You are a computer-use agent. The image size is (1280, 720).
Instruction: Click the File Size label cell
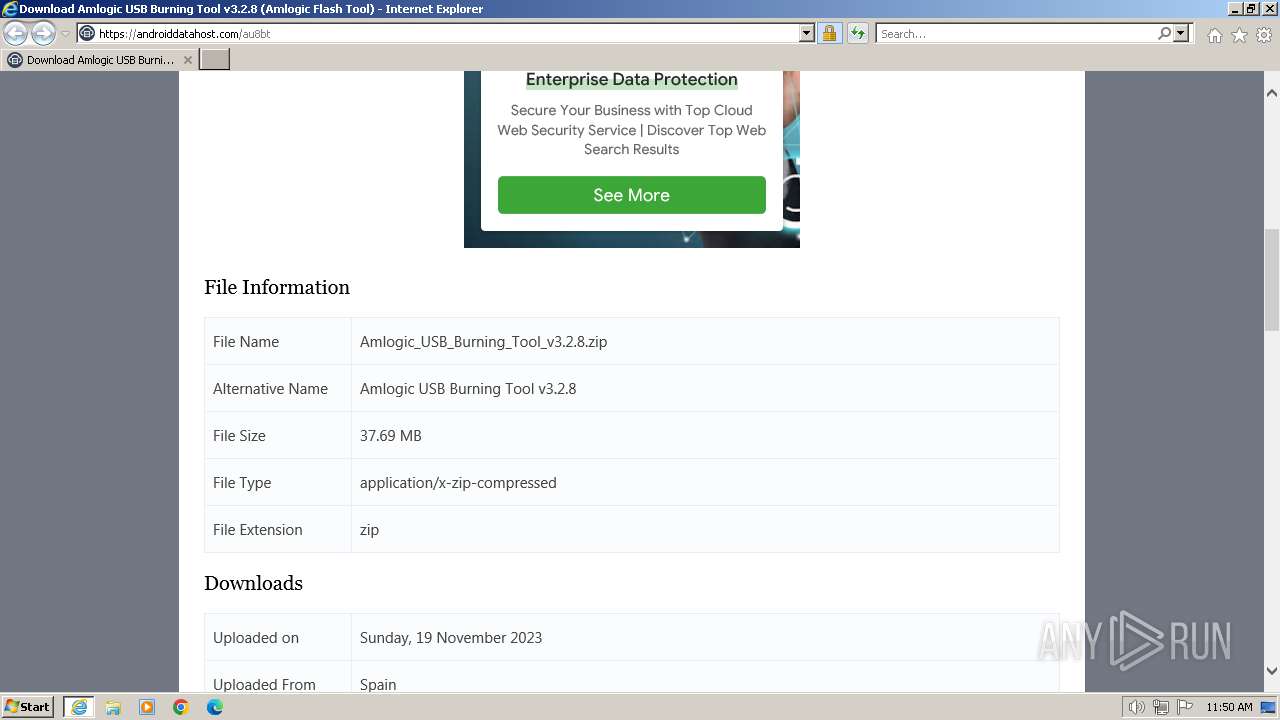pos(278,435)
